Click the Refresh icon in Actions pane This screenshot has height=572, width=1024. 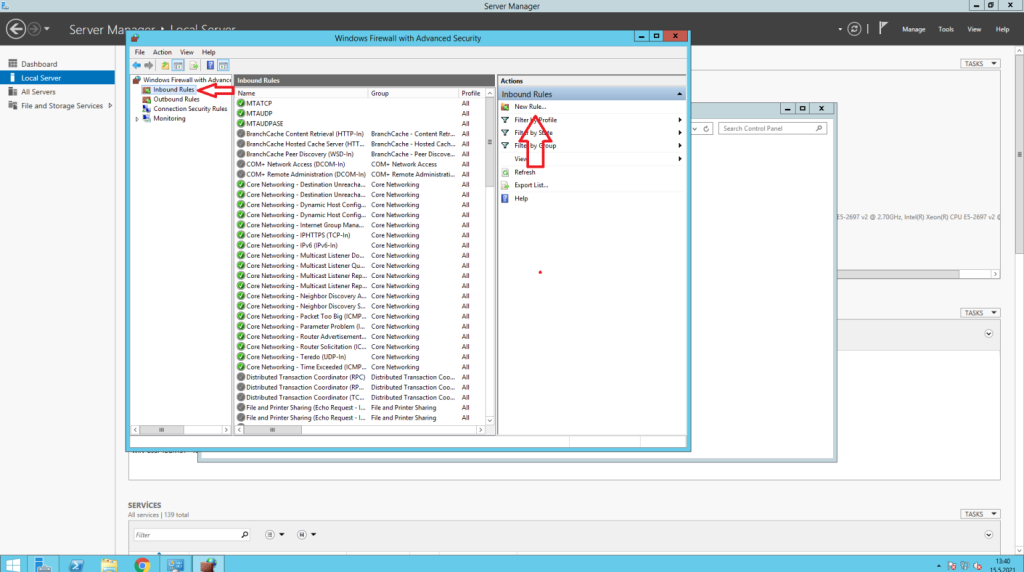[x=505, y=172]
